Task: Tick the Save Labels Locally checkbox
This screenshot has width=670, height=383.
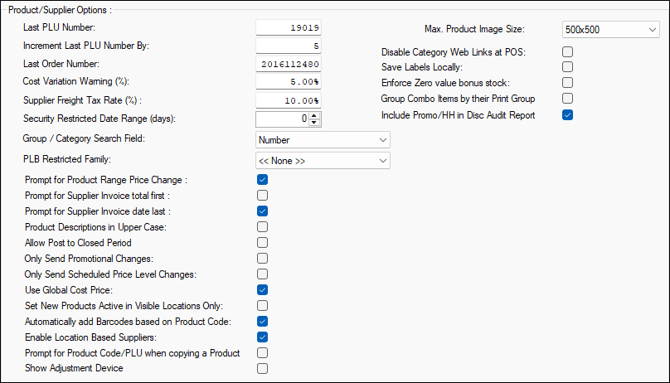Action: coord(567,67)
